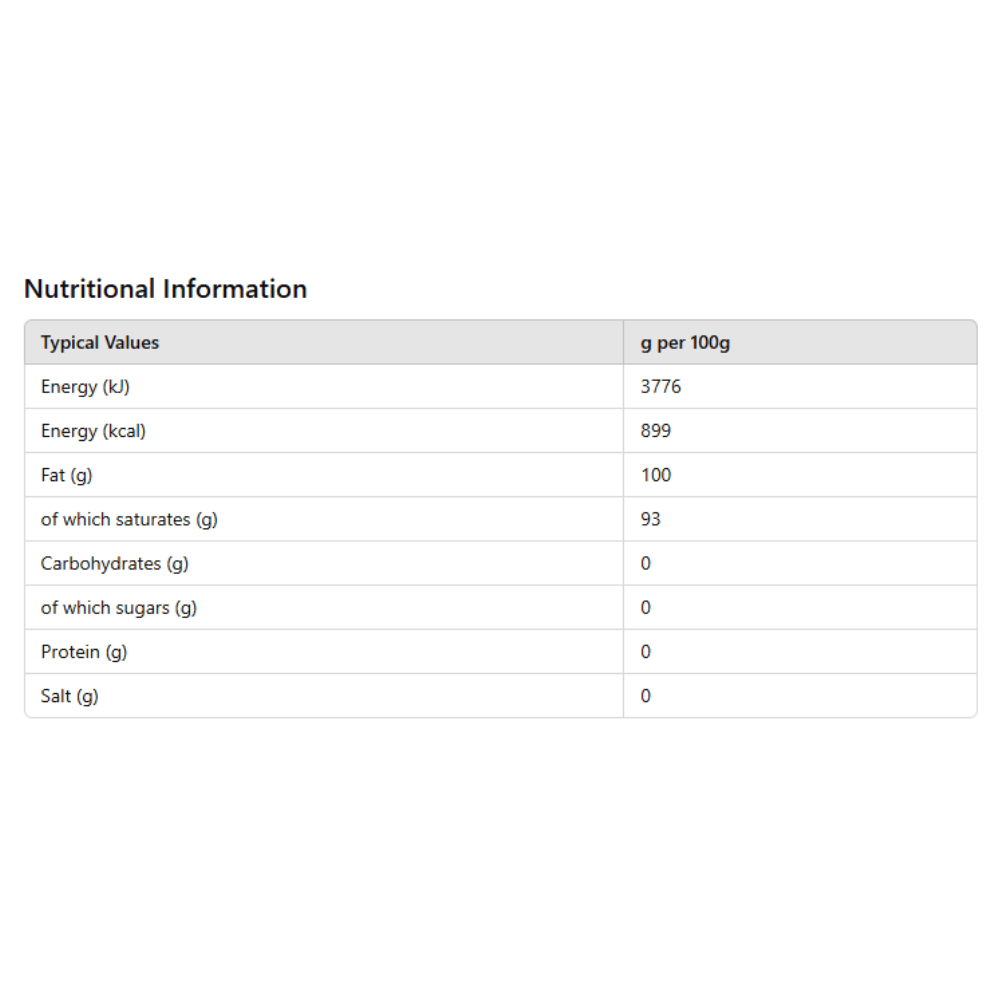
Task: Select the fat value 100
Action: pos(656,475)
